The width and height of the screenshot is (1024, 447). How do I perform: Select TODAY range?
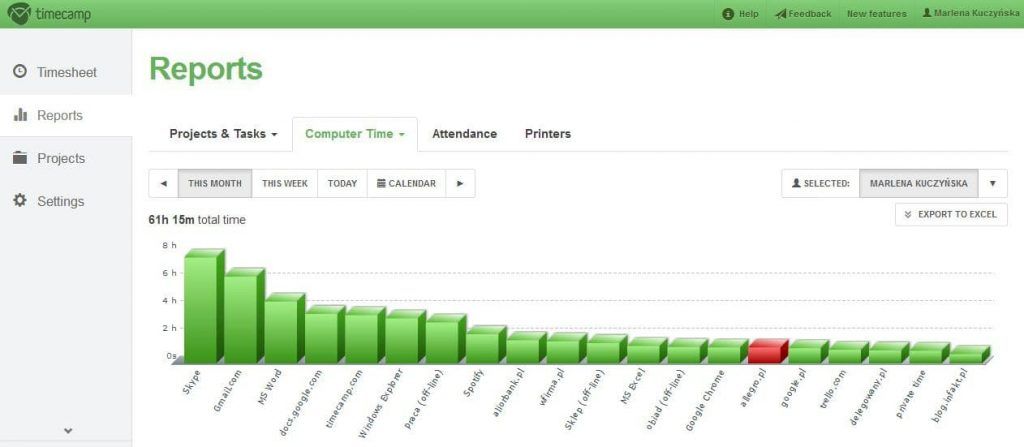click(342, 184)
